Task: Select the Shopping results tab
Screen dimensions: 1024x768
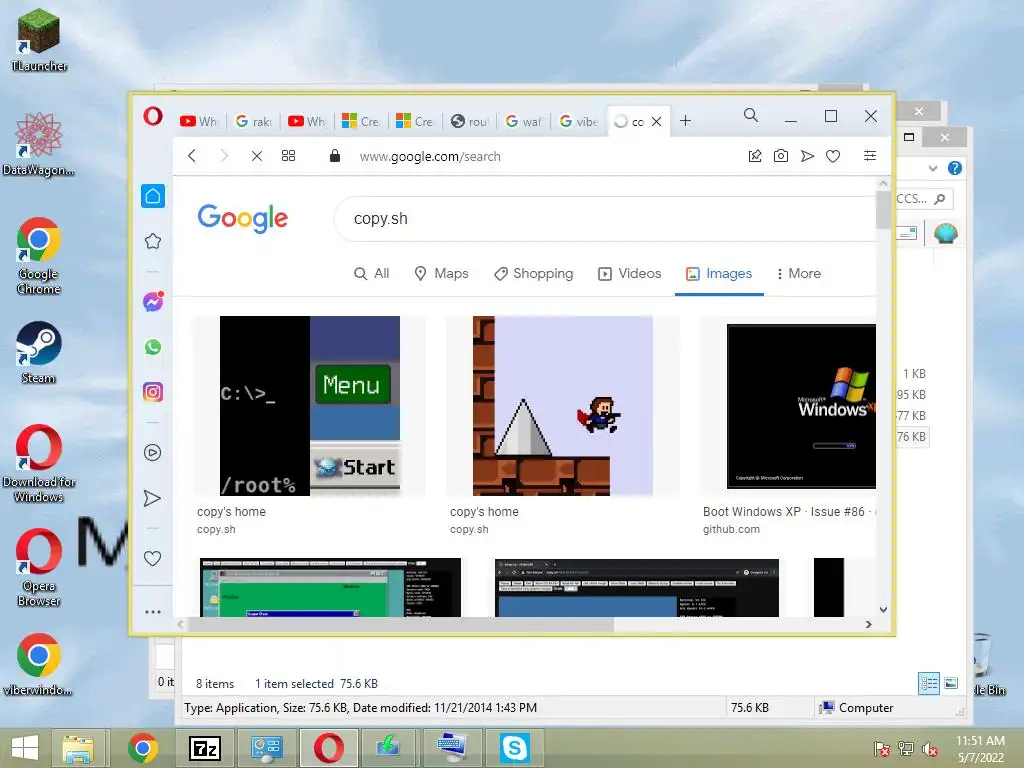Action: click(x=534, y=274)
